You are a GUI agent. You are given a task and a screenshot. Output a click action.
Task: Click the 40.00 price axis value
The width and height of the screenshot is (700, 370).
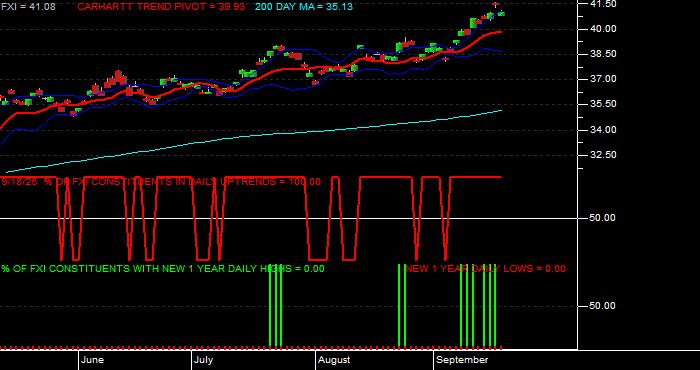tap(604, 29)
